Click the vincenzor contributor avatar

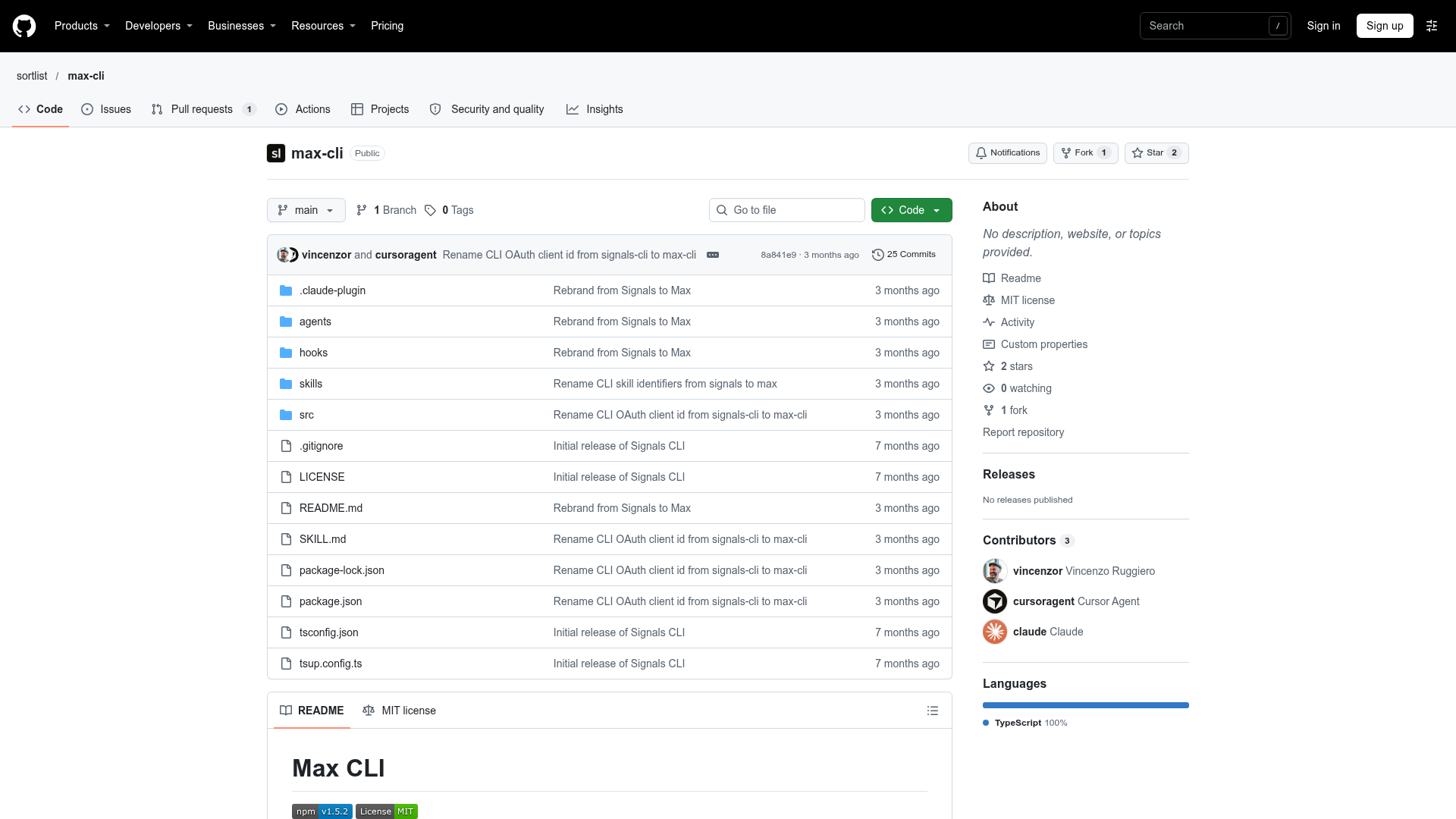[x=995, y=571]
